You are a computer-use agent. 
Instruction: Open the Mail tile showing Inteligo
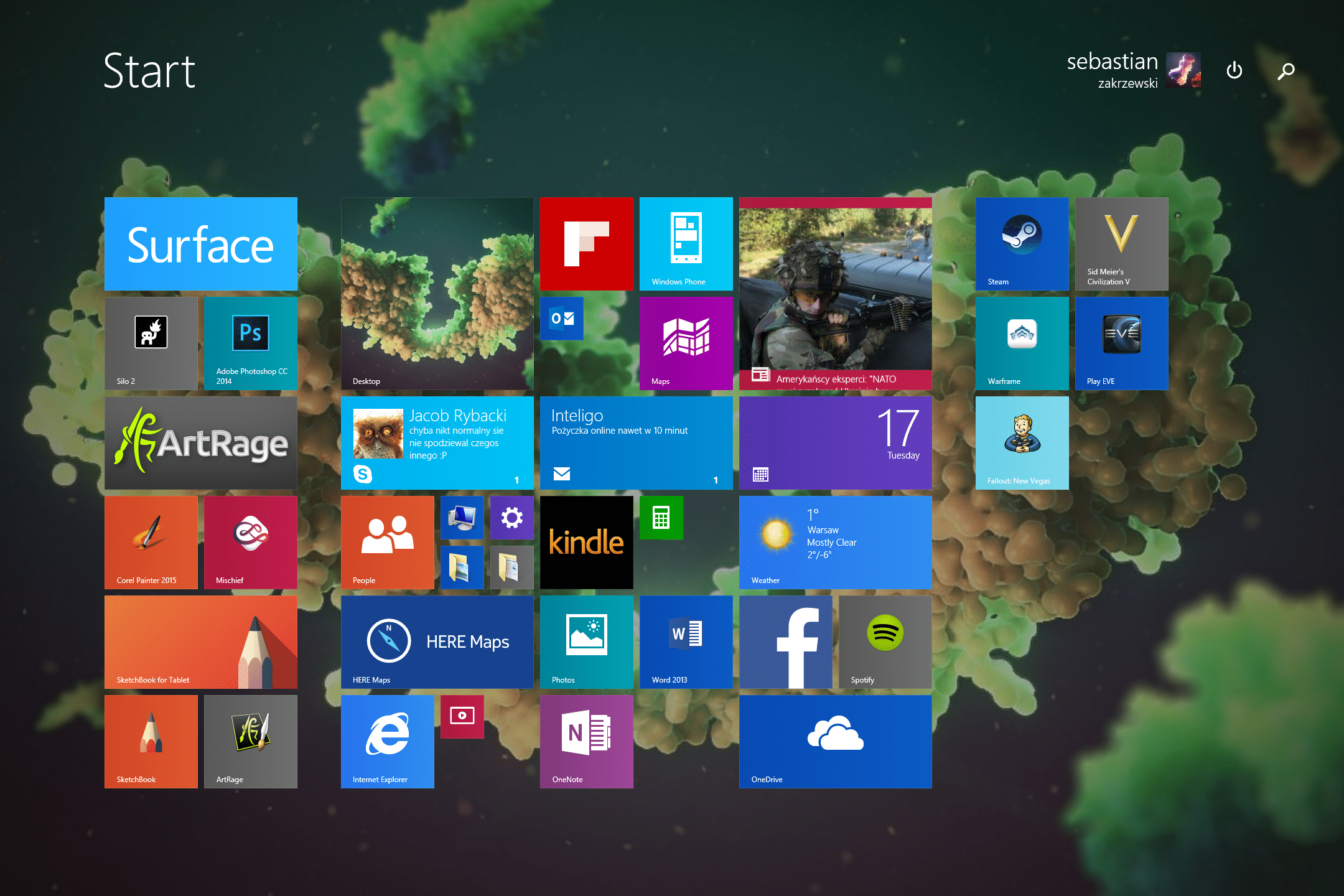tap(637, 443)
